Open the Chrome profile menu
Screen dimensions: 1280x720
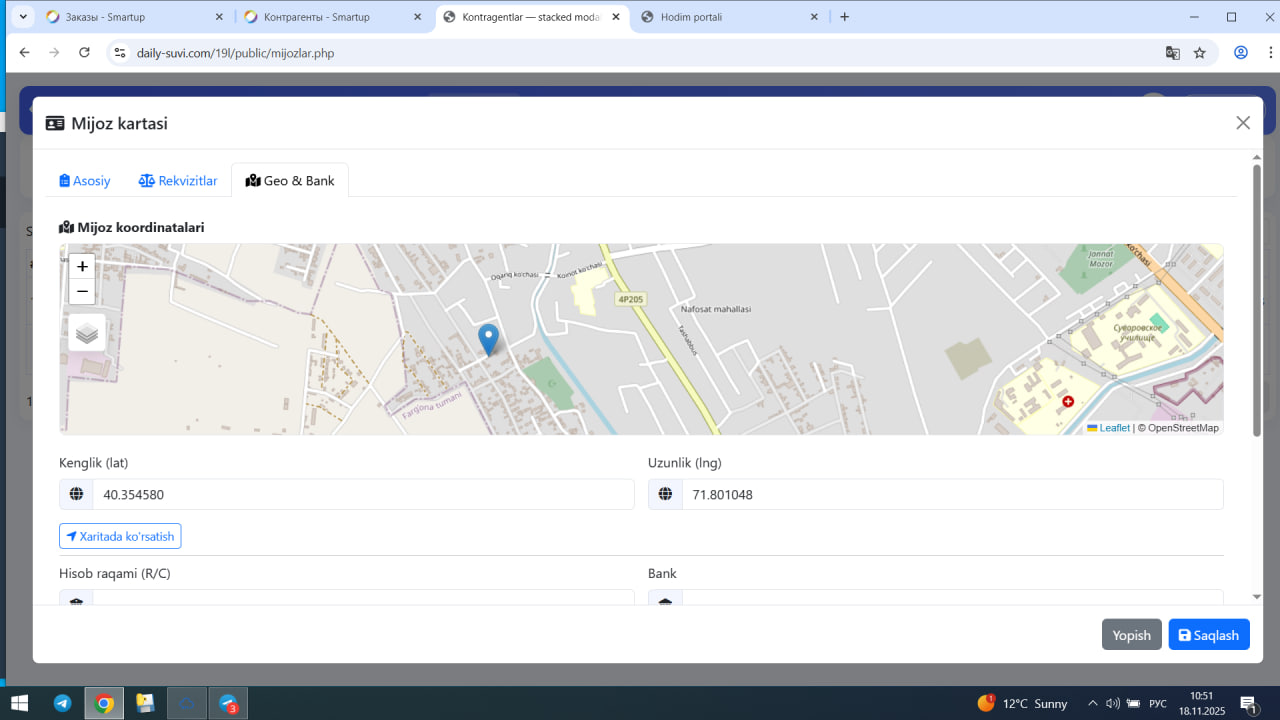pyautogui.click(x=1241, y=53)
